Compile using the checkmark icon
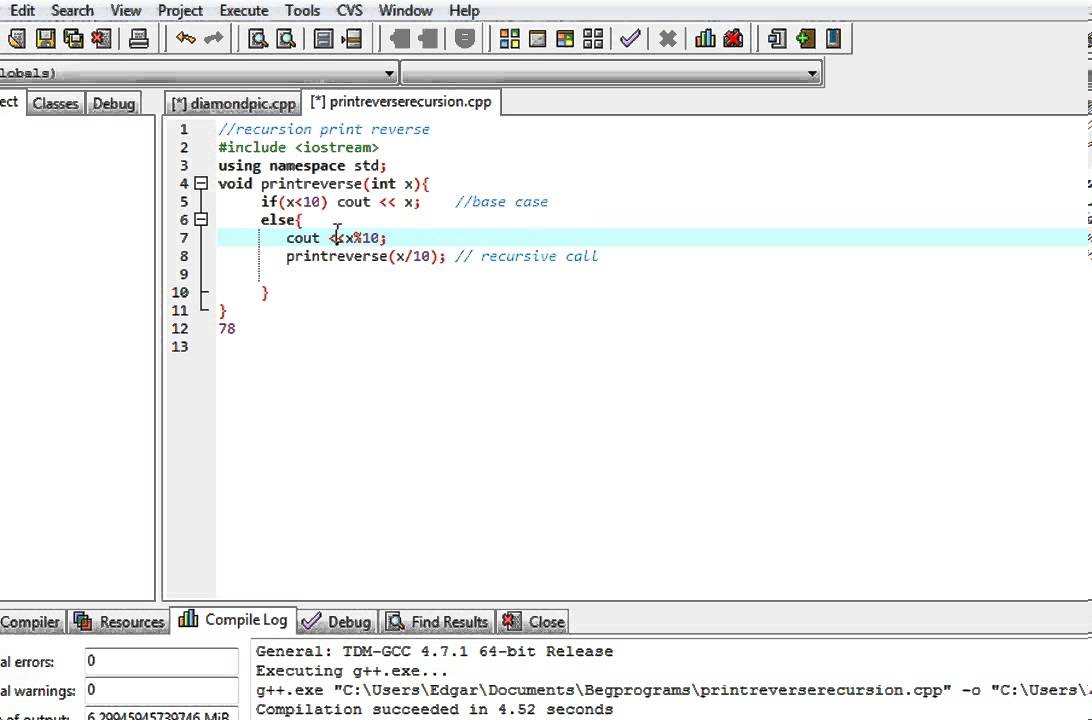1092x720 pixels. point(630,38)
